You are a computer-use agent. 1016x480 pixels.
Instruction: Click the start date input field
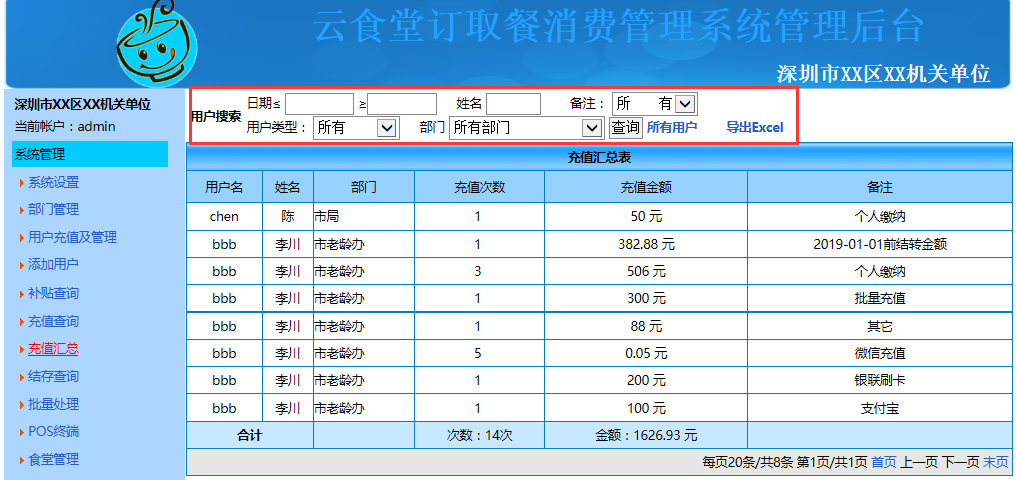[319, 104]
